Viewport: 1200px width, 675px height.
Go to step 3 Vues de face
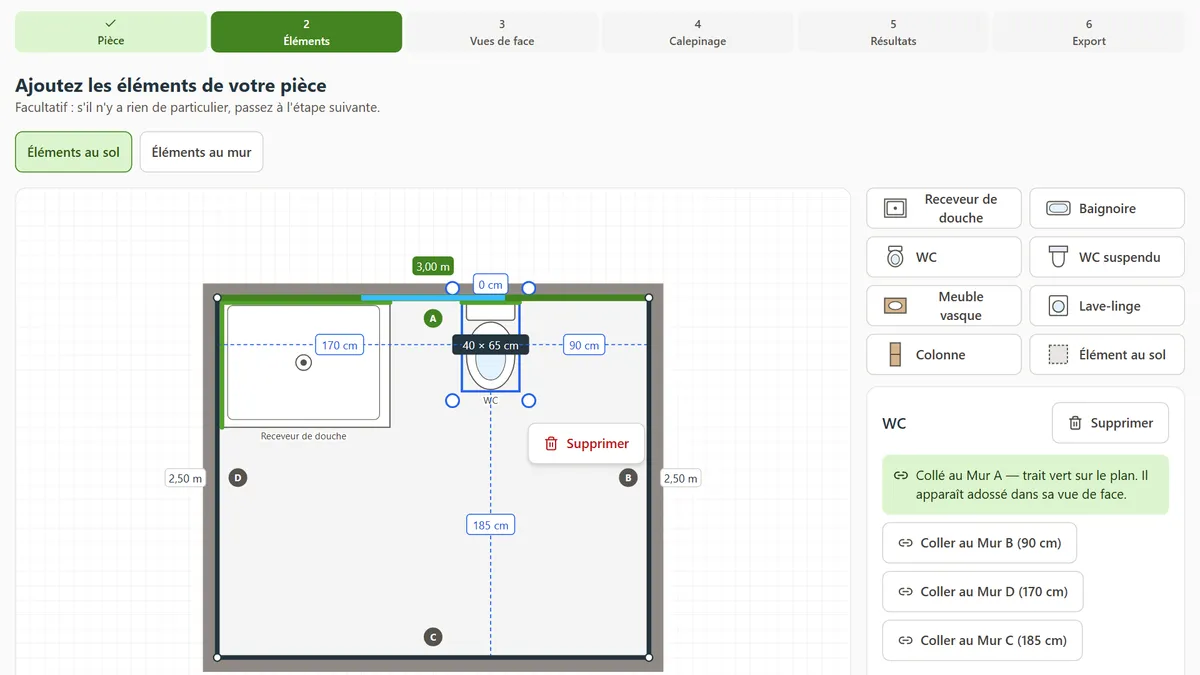click(x=502, y=32)
